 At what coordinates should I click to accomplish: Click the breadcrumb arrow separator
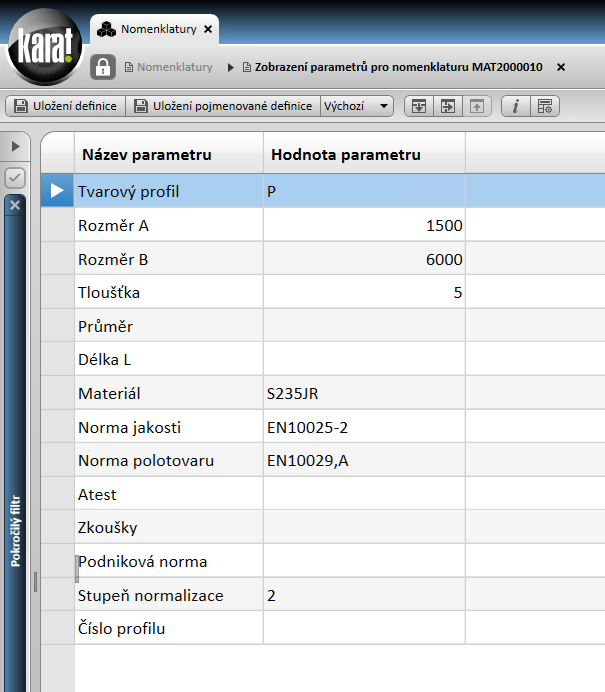[231, 68]
